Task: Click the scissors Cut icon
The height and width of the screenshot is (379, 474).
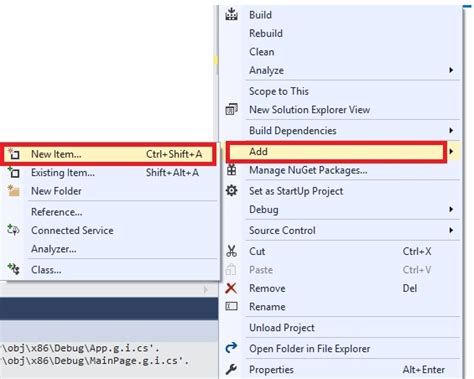Action: pyautogui.click(x=231, y=251)
